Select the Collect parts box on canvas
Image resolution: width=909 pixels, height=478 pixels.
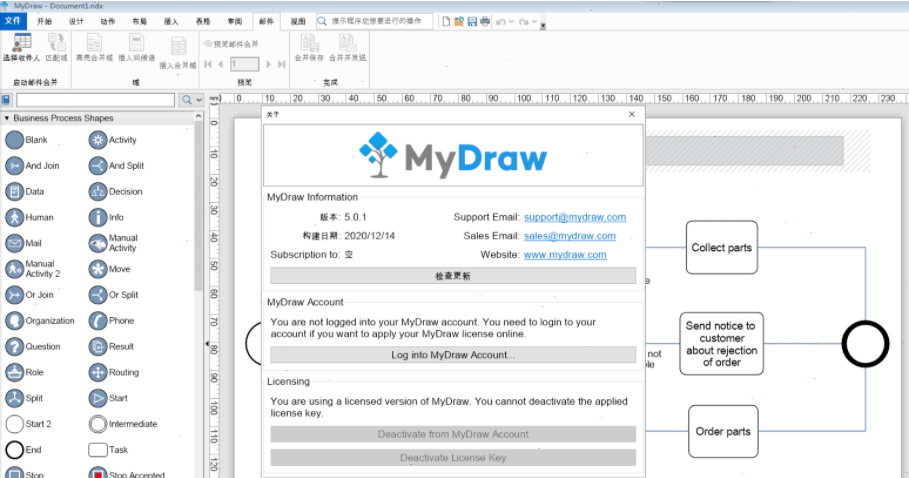point(722,247)
